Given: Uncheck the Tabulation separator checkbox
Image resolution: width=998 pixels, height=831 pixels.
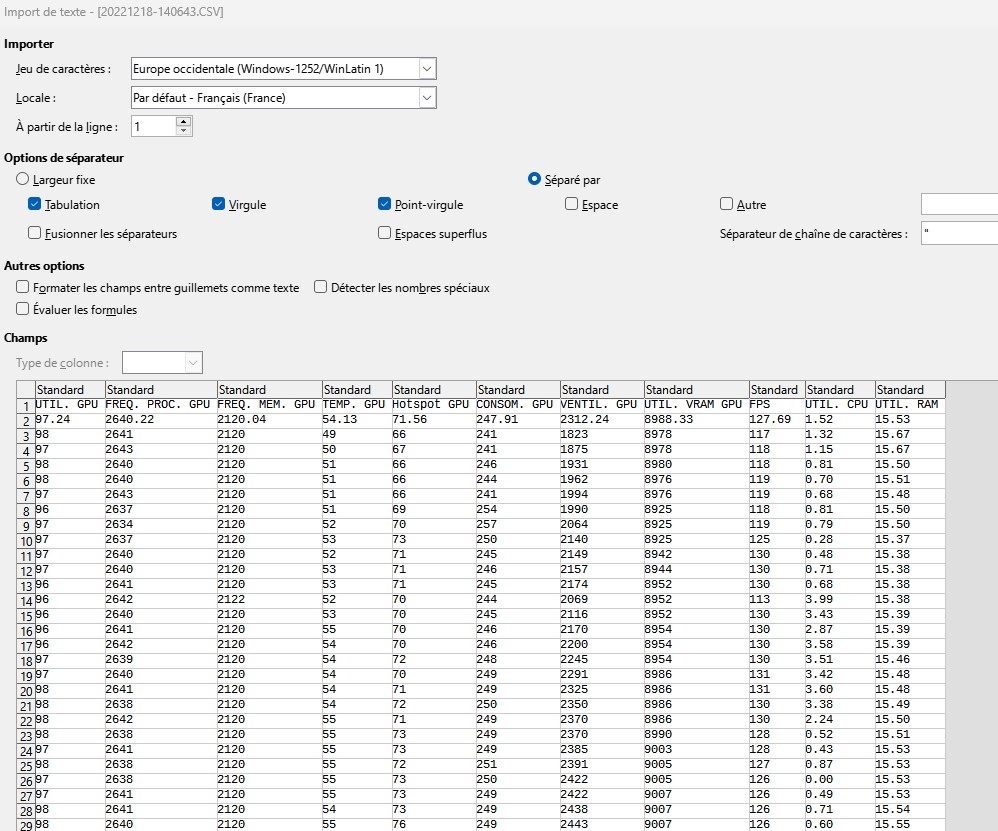Looking at the screenshot, I should tap(35, 204).
